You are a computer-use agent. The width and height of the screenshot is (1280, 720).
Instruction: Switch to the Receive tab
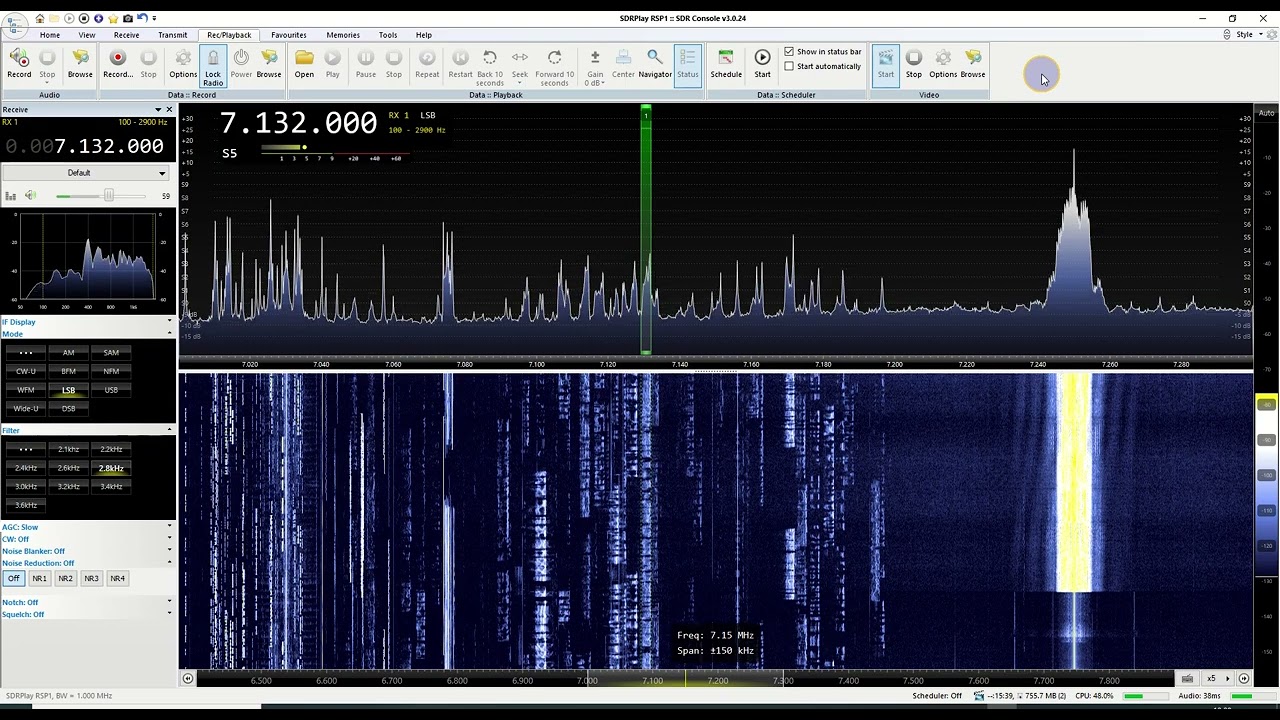click(127, 35)
